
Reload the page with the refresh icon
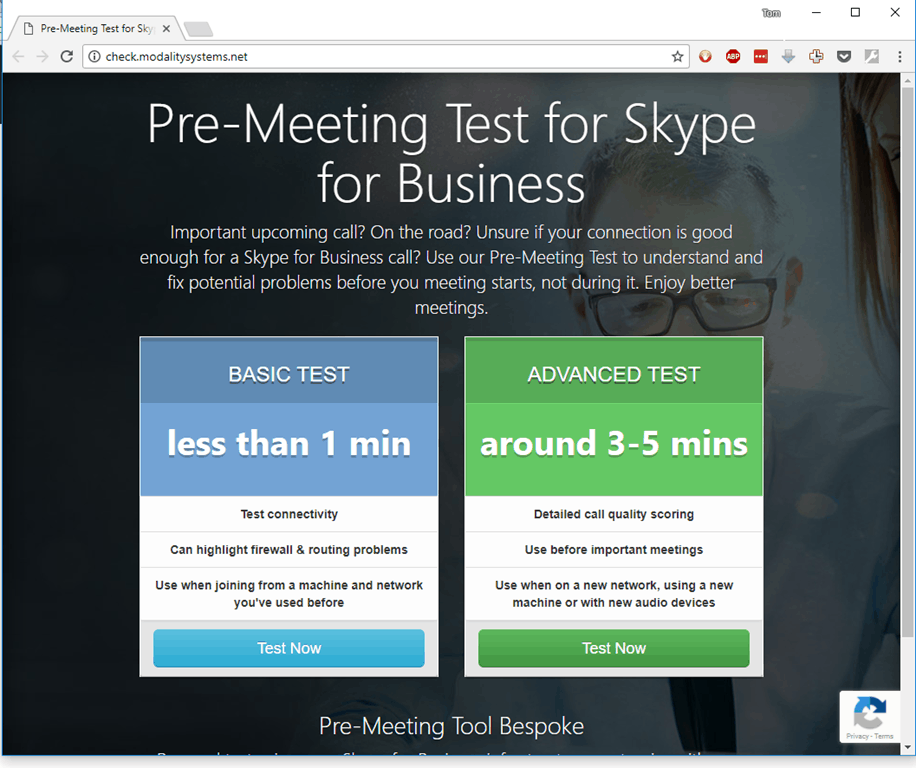[67, 57]
